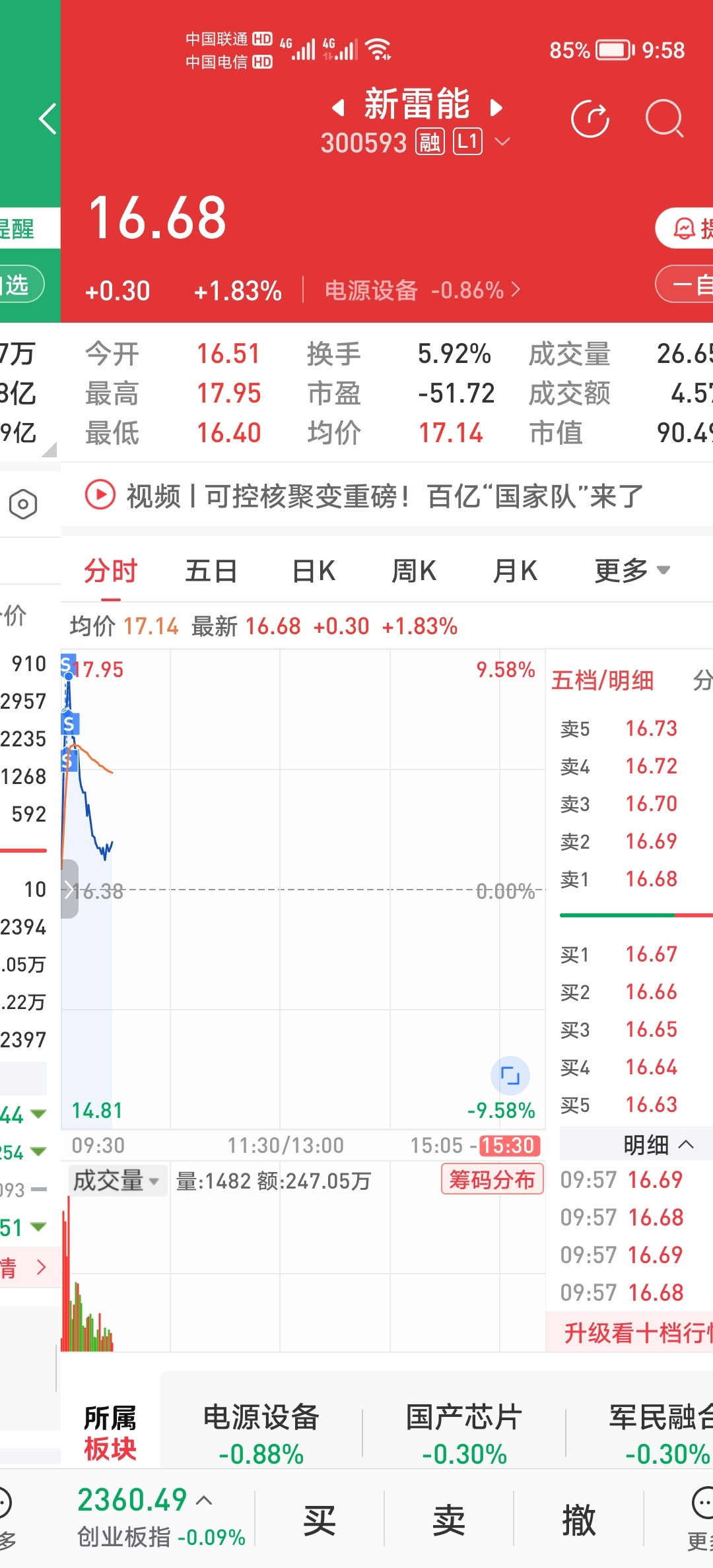Tap the top blue S sell marker on chart
This screenshot has height=1568, width=713.
66,665
